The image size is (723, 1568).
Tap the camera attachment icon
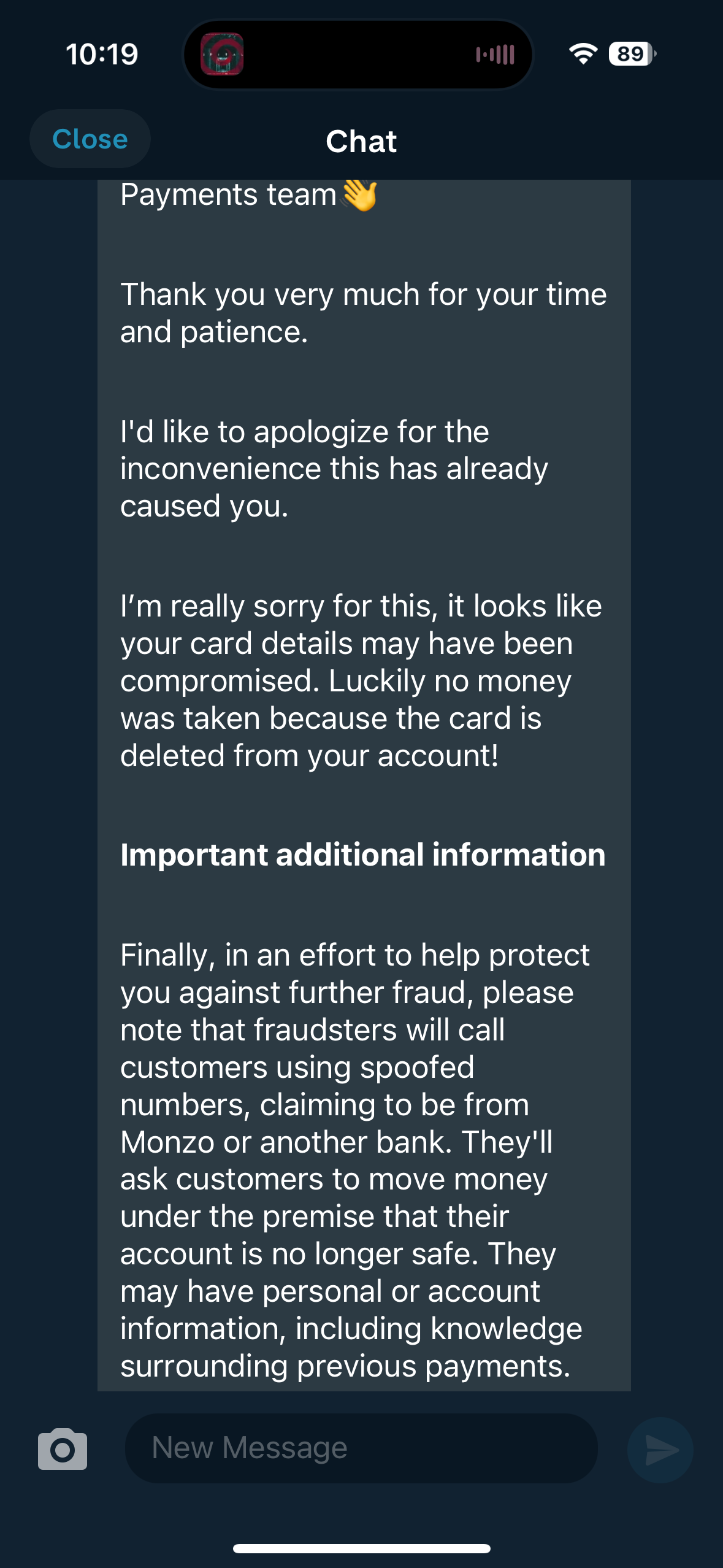click(62, 1449)
